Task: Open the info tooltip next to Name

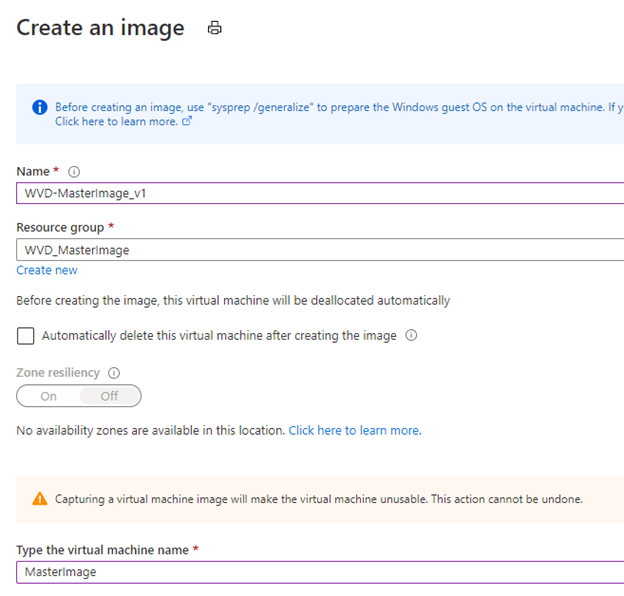Action: (74, 171)
